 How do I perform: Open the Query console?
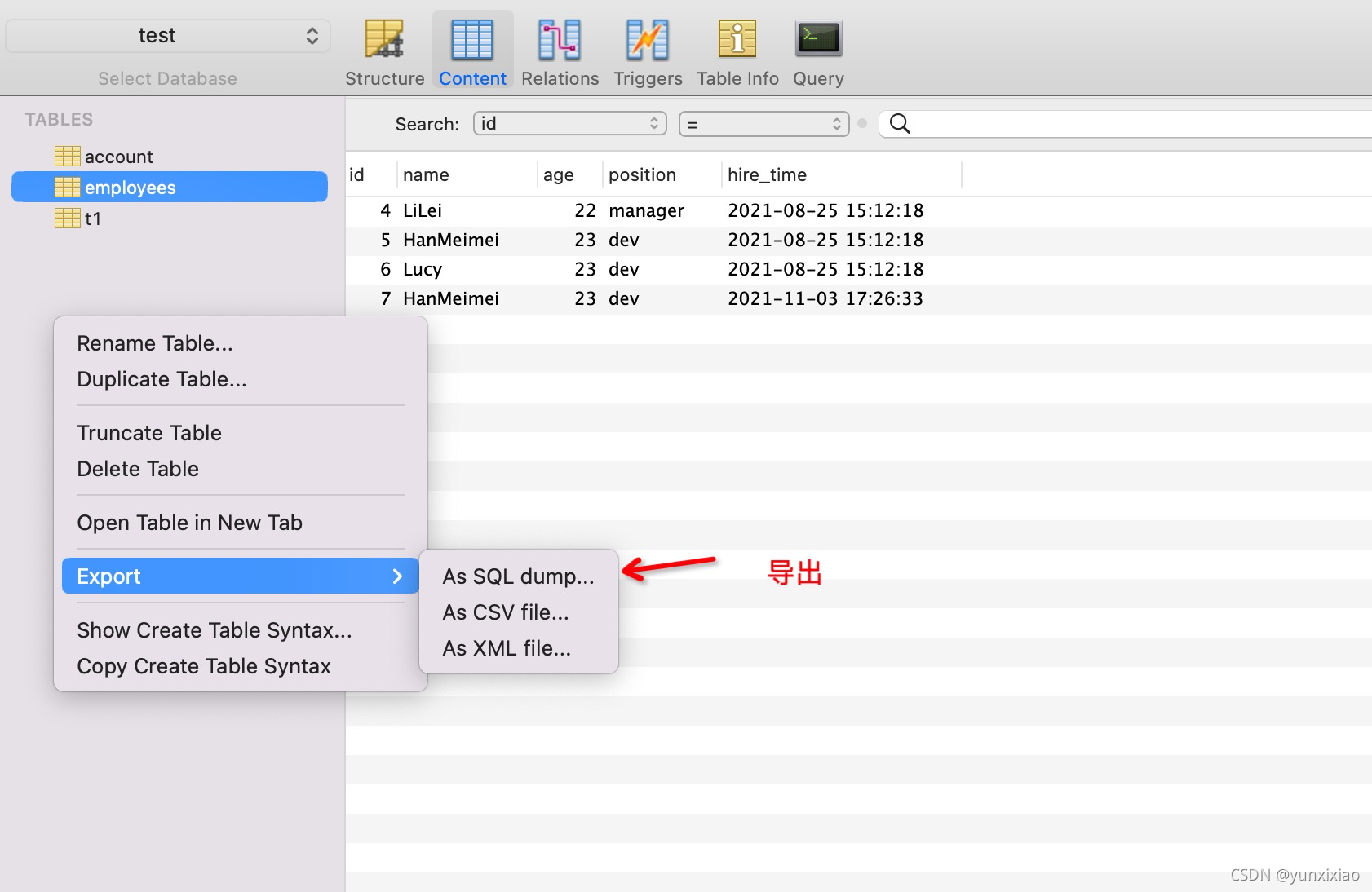tap(818, 49)
